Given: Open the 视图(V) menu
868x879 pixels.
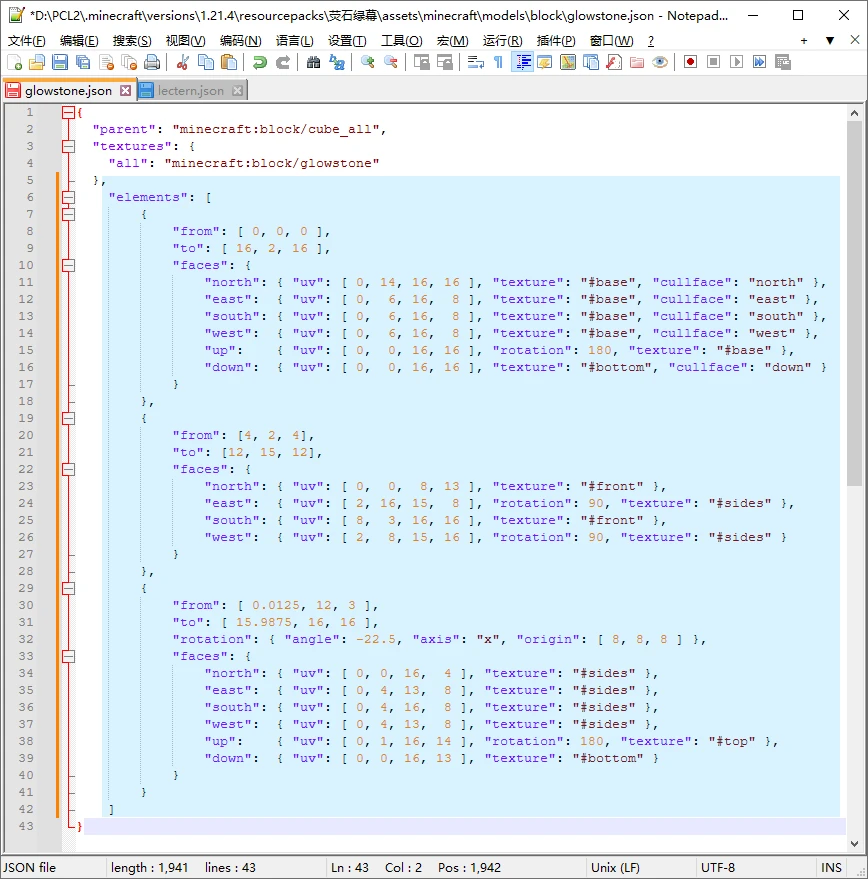Looking at the screenshot, I should pos(186,40).
